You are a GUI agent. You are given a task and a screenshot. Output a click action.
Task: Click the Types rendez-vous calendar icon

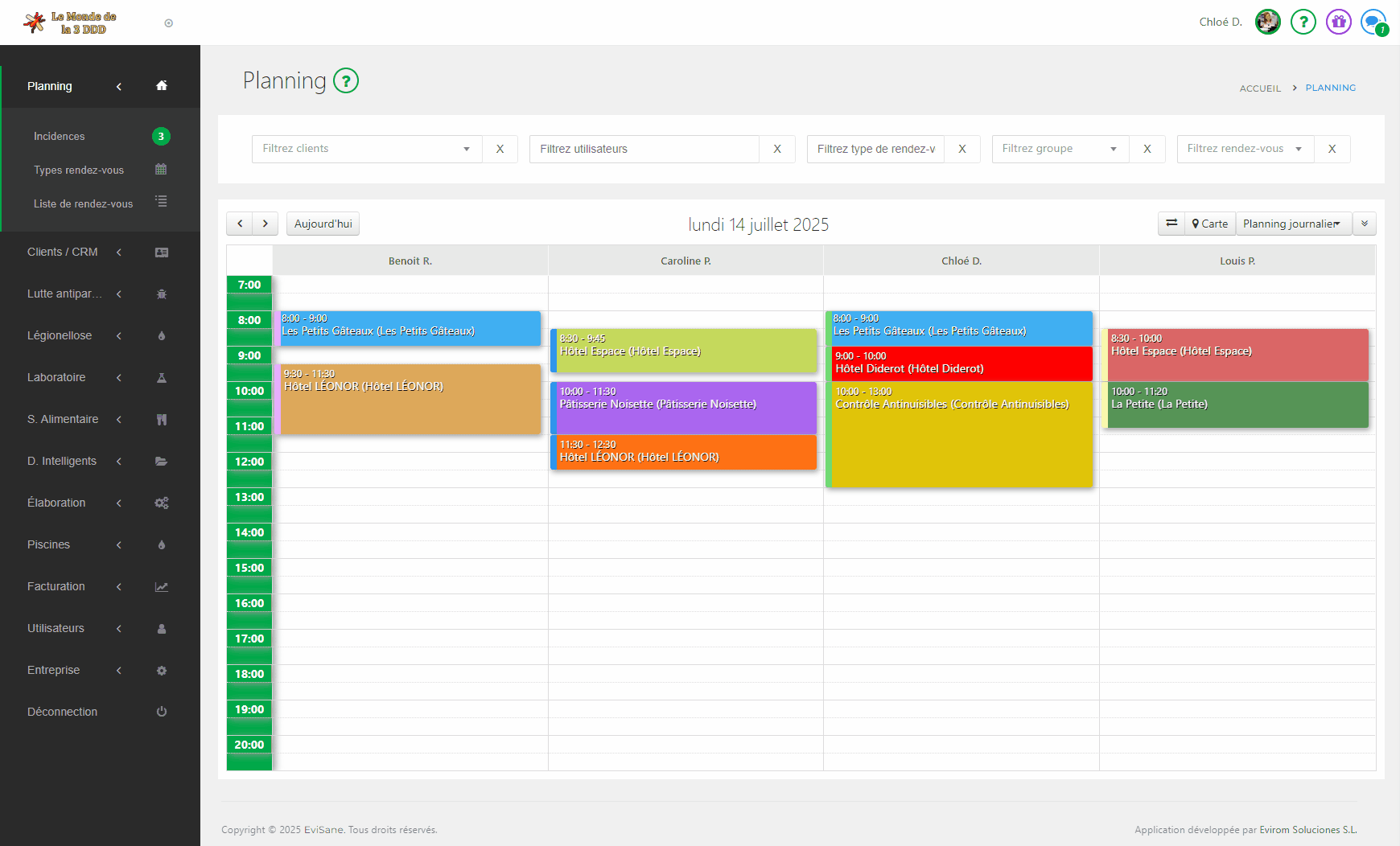(161, 170)
